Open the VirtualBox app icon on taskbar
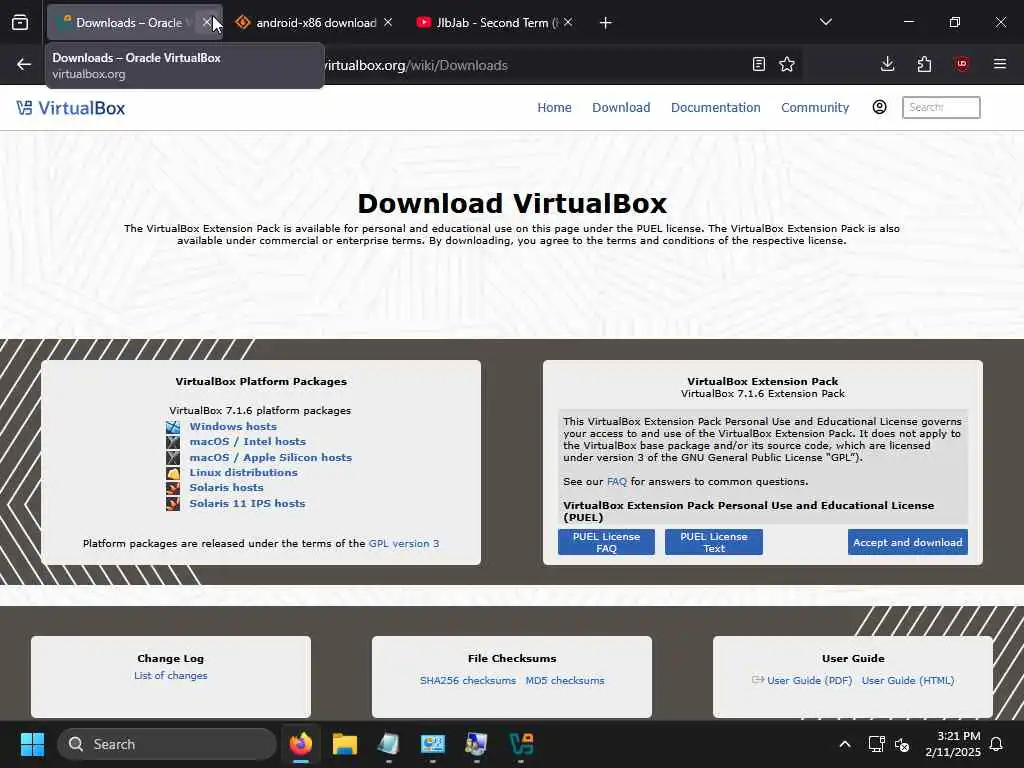Screen dimensions: 1024x768 point(521,744)
